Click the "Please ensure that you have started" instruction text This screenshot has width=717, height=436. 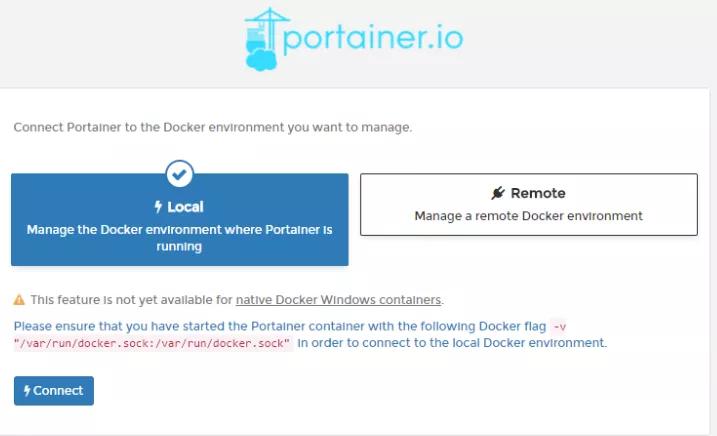pyautogui.click(x=280, y=326)
